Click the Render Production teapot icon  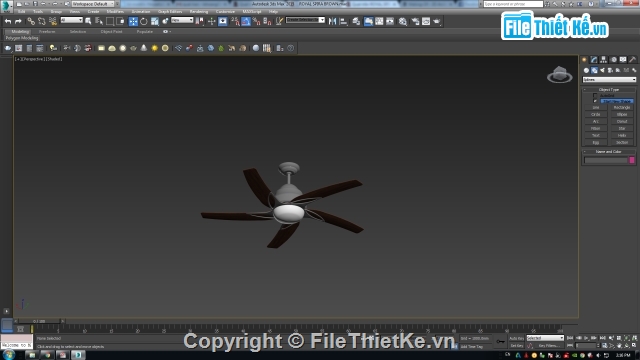437,21
